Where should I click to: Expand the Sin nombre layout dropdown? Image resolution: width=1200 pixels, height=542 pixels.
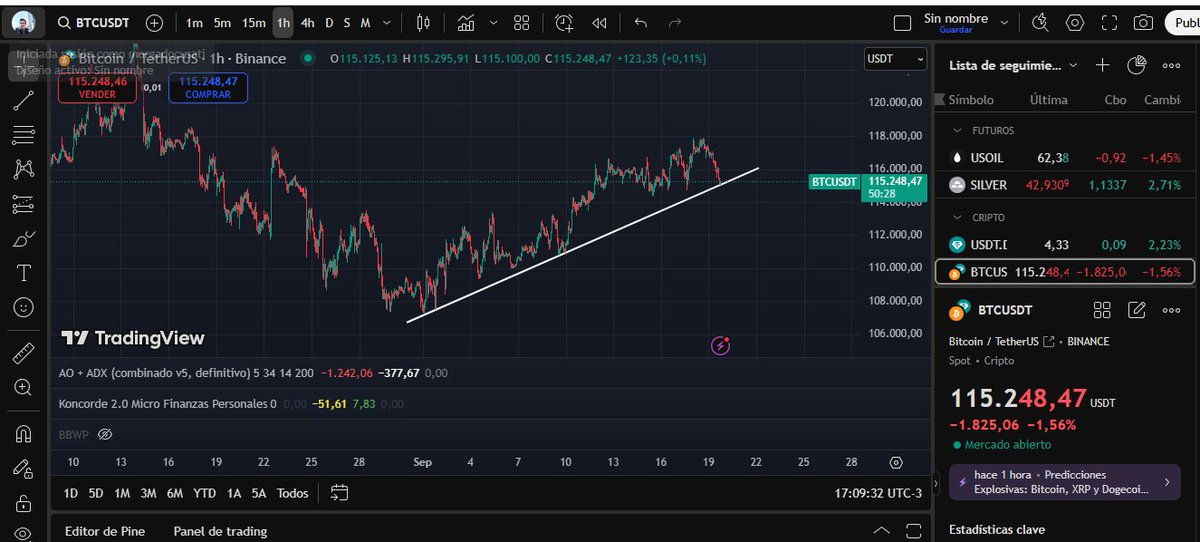[1006, 22]
